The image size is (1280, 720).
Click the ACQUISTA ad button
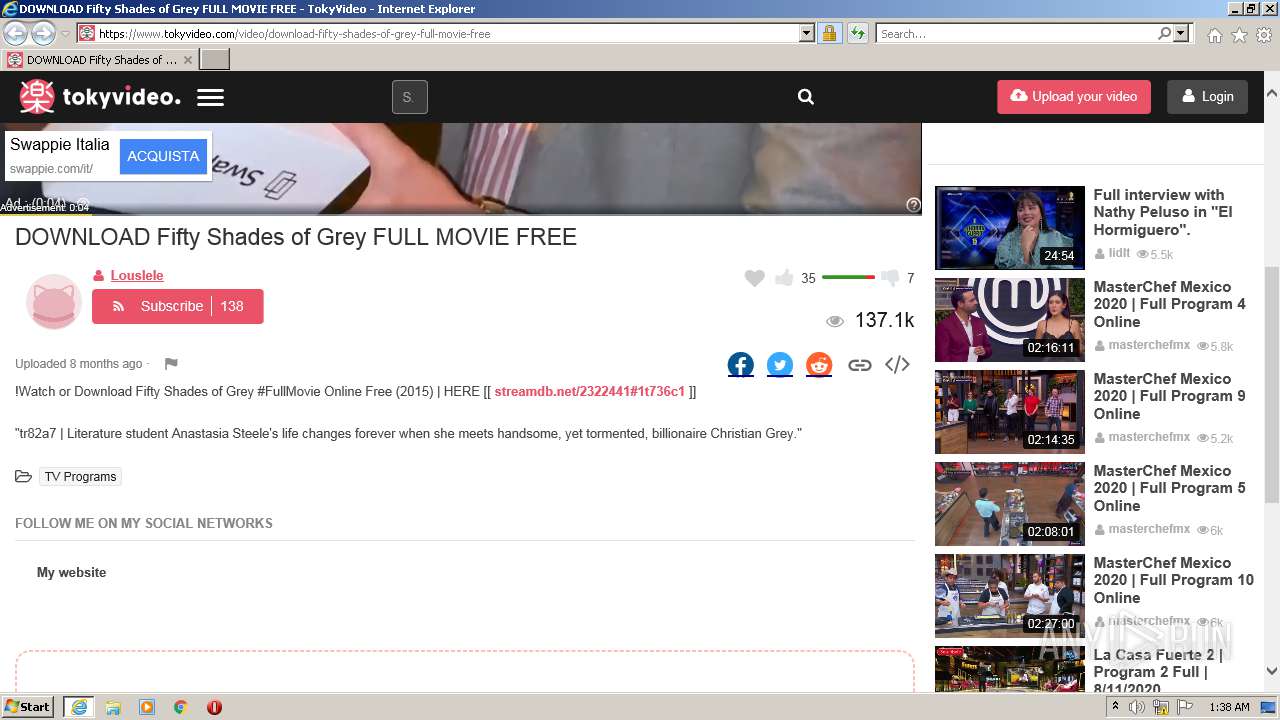click(163, 156)
